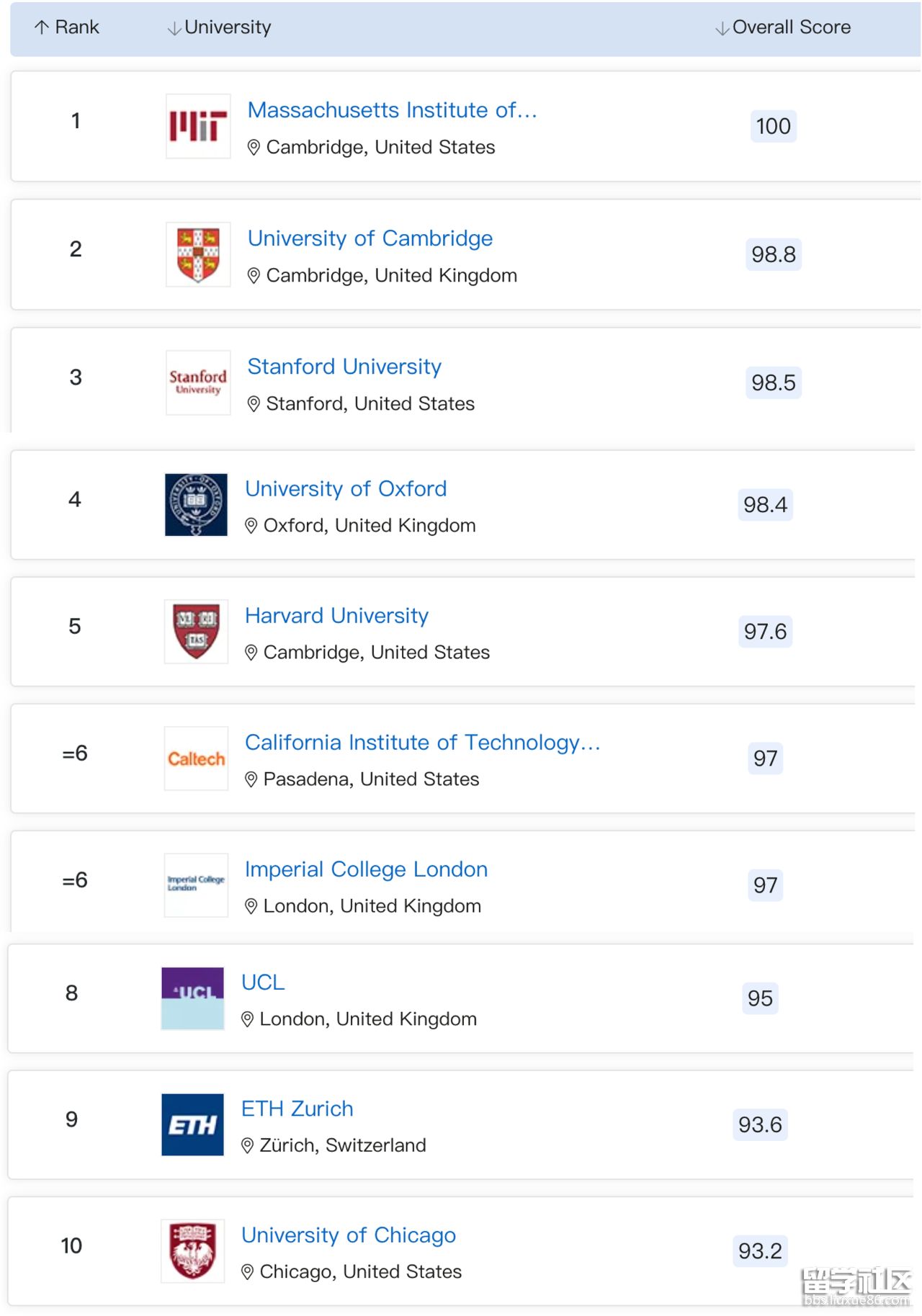This screenshot has height=1316, width=922.
Task: Open the Harvard University shield logo
Action: pyautogui.click(x=196, y=631)
